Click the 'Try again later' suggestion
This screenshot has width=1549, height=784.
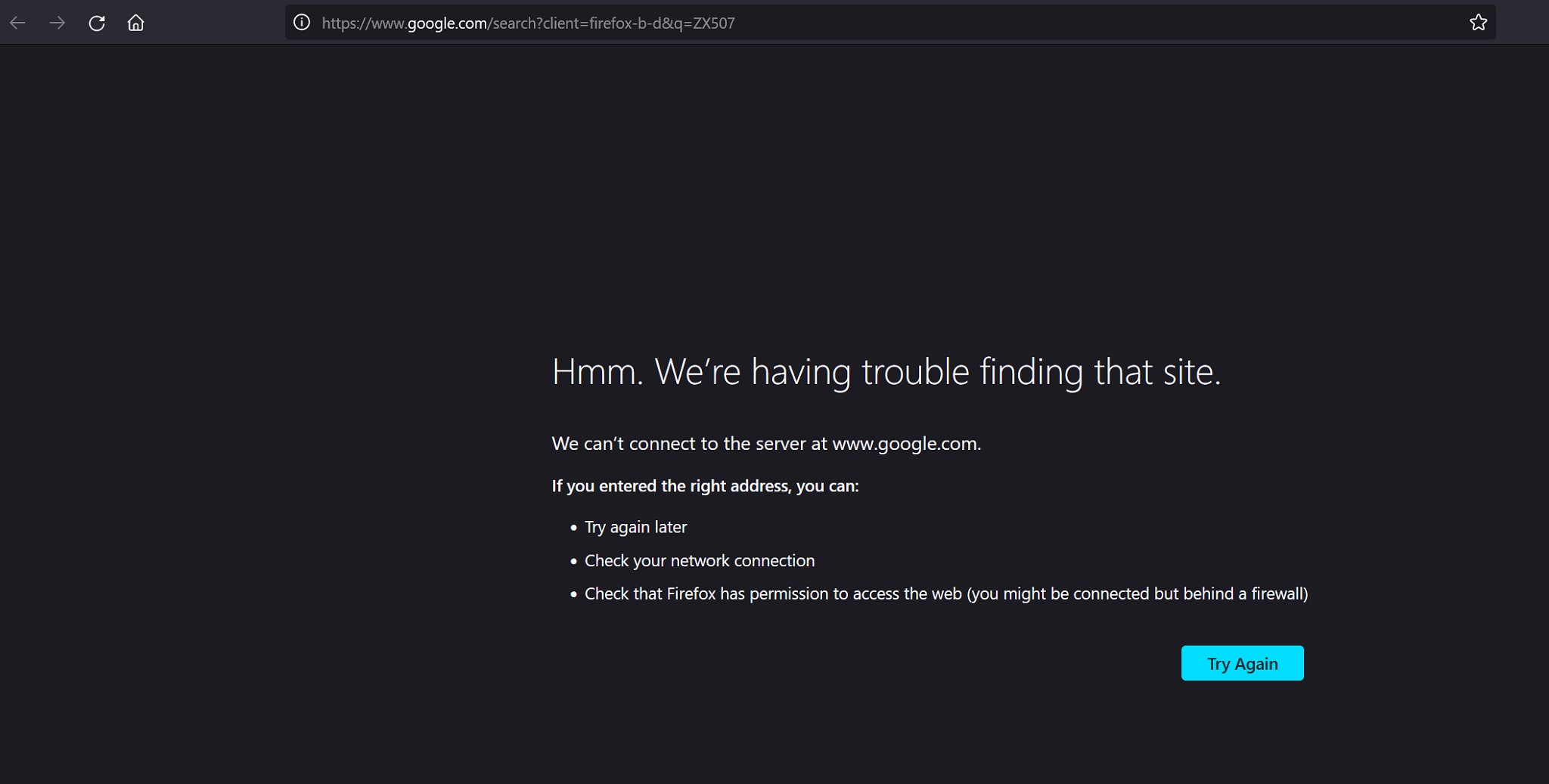click(x=635, y=527)
